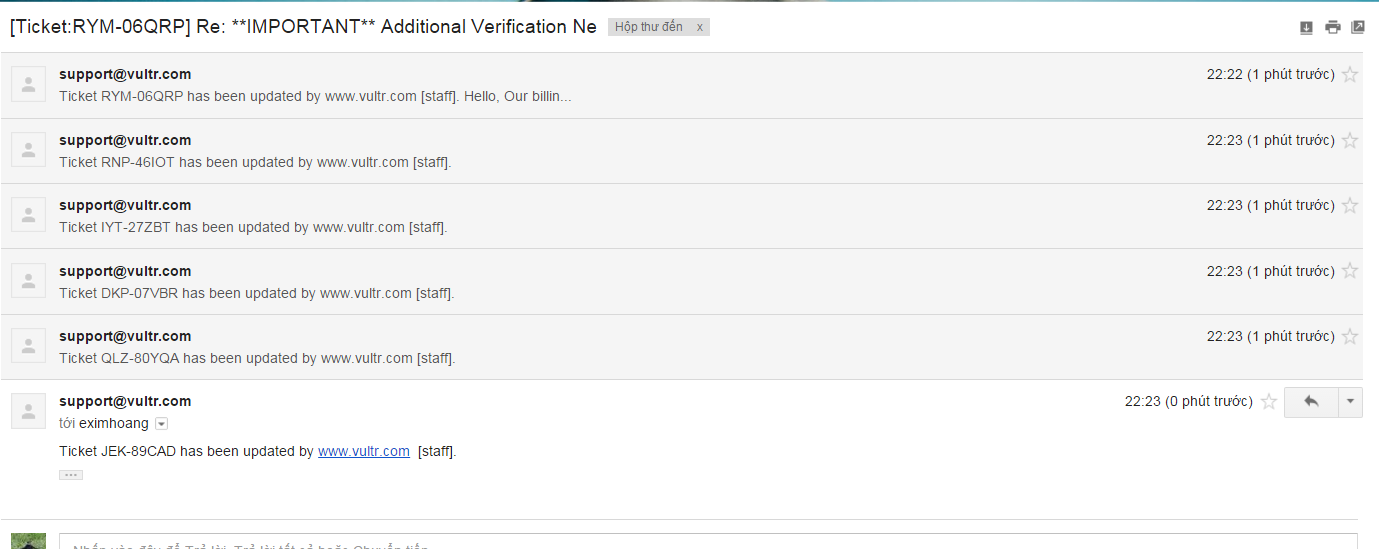
Task: Expand the collapsed Ticket RNP-46IOT message snippet
Action: (x=255, y=162)
